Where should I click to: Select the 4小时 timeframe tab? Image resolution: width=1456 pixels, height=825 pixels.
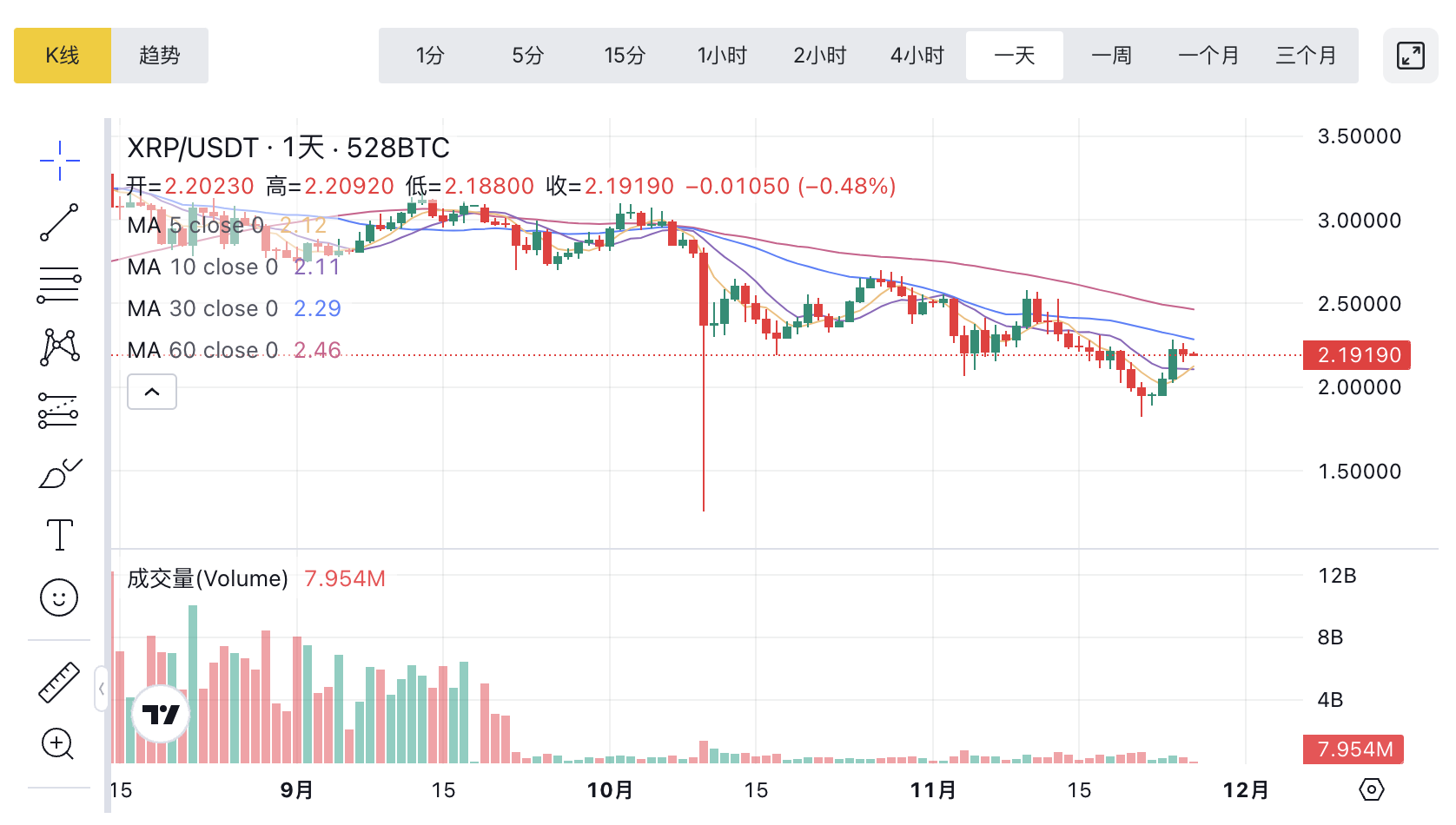(917, 56)
